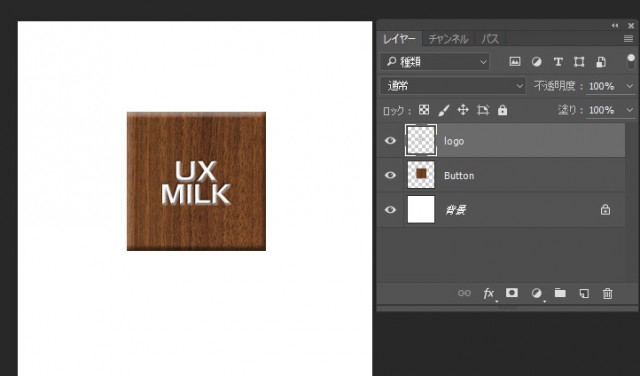Lock transparent pixels checkerboard icon
Viewport: 640px width, 376px height.
point(424,110)
